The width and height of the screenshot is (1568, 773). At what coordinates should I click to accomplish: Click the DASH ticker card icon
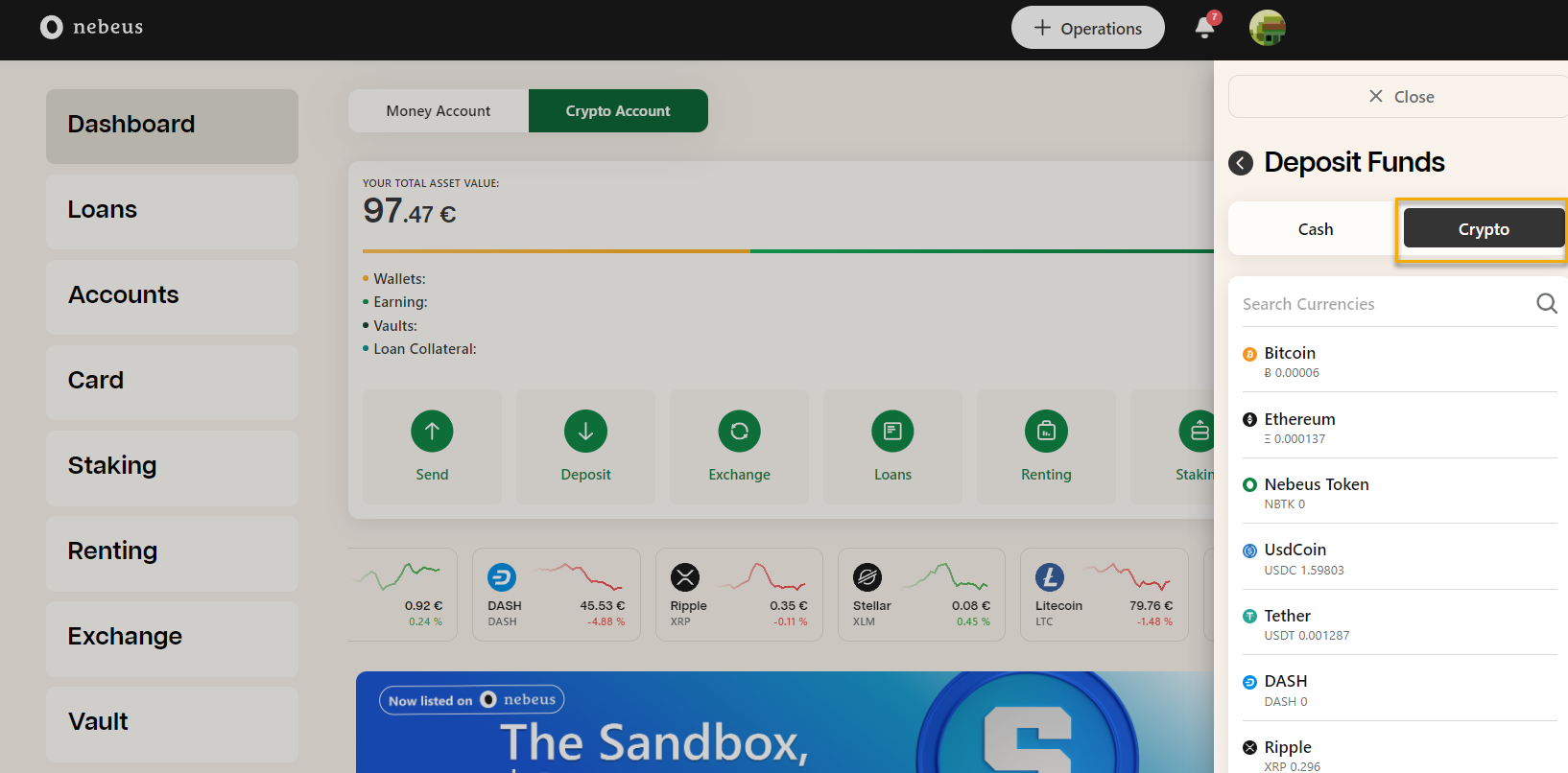tap(502, 577)
